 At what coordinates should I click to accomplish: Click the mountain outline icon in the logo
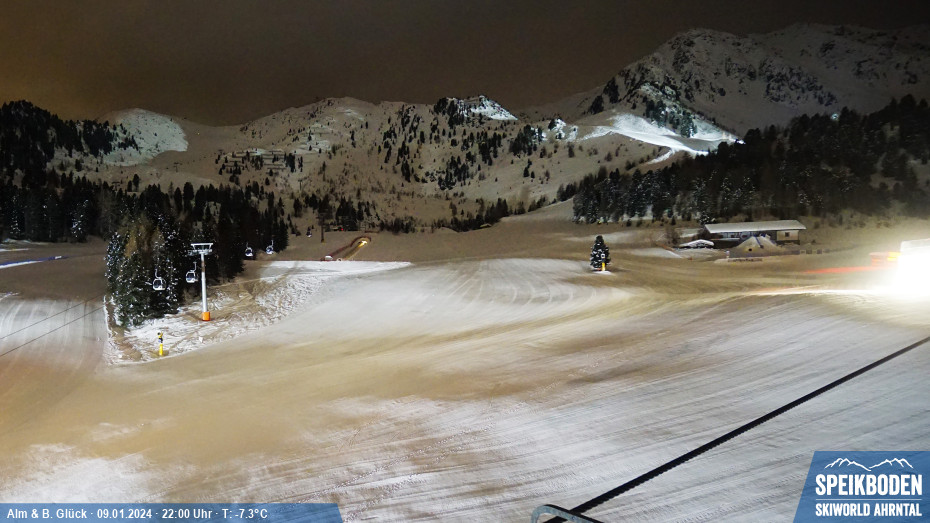(866, 465)
